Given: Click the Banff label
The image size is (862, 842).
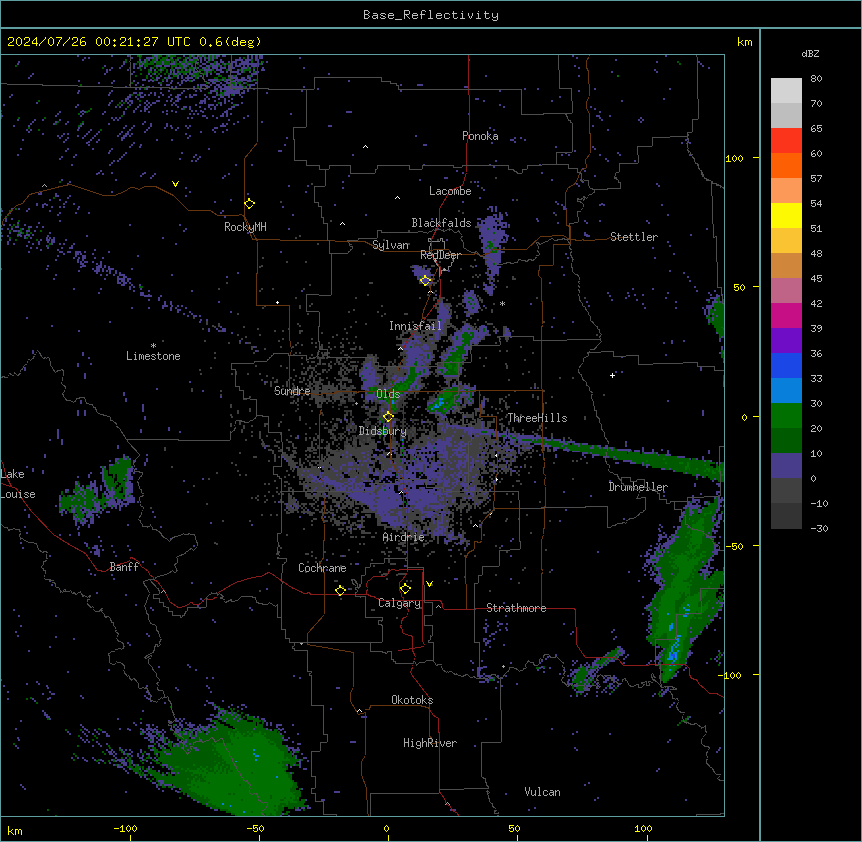Looking at the screenshot, I should pyautogui.click(x=124, y=567).
